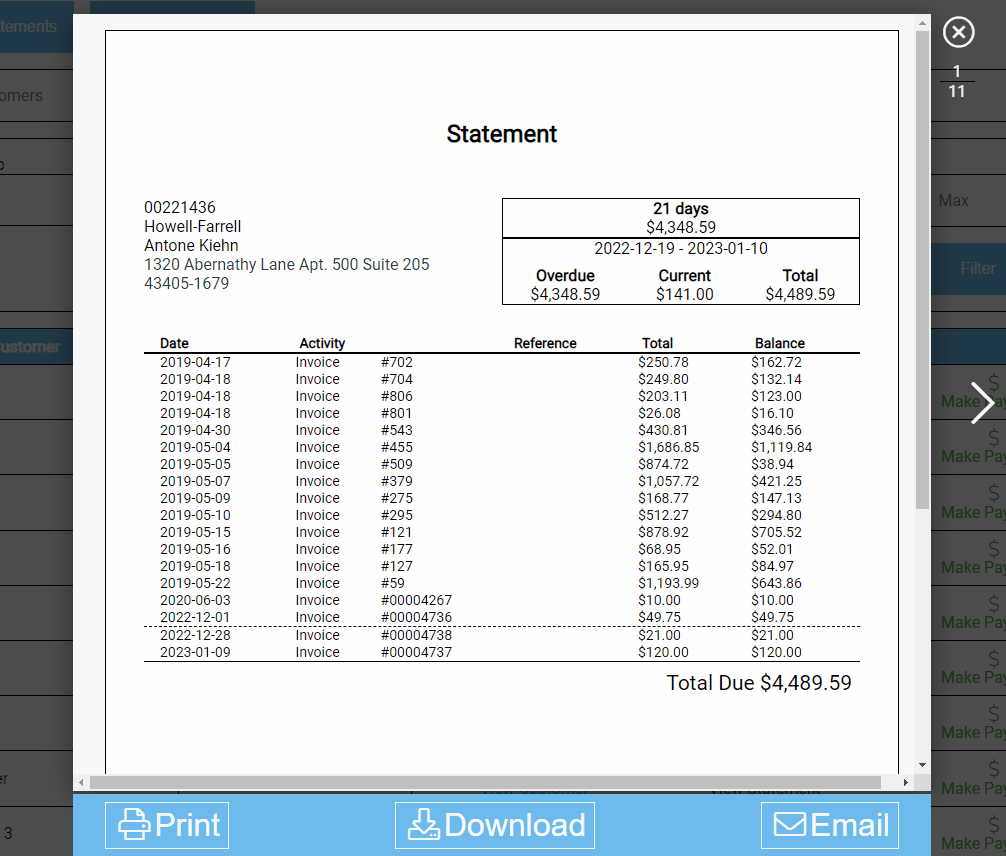Click the page counter 1 of 11

point(957,81)
